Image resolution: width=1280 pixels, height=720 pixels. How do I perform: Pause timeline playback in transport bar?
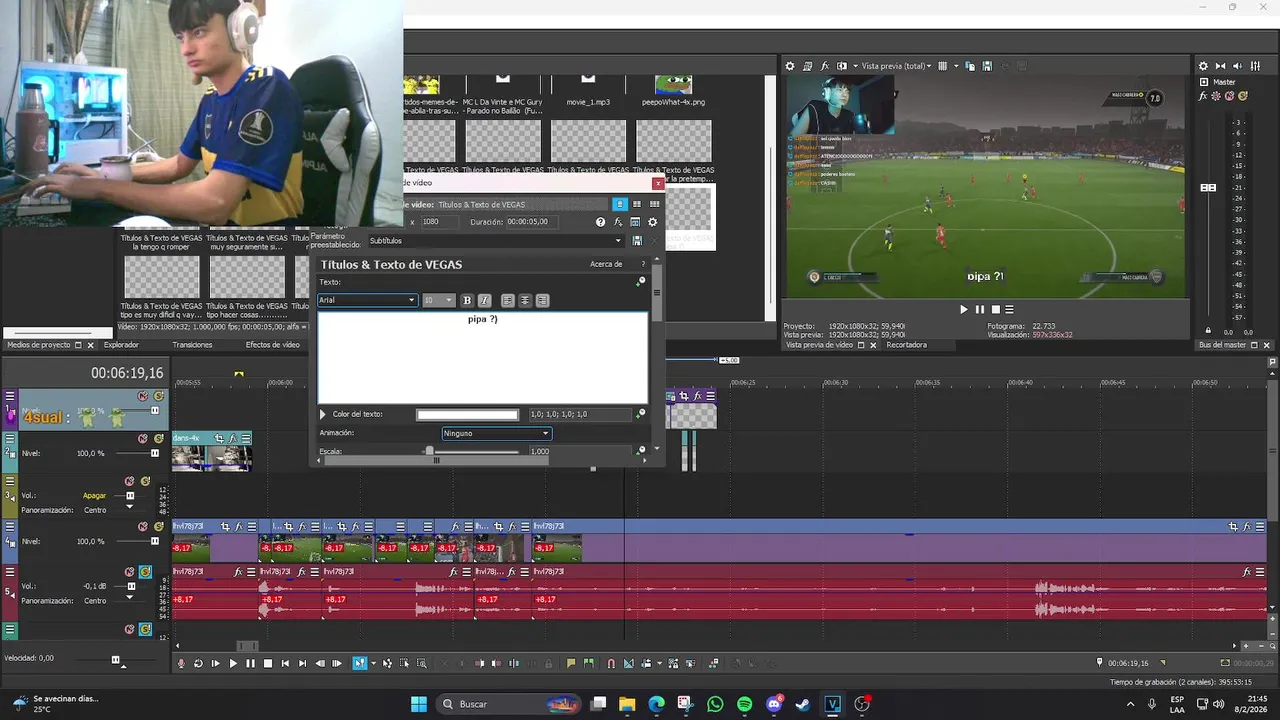(x=250, y=663)
